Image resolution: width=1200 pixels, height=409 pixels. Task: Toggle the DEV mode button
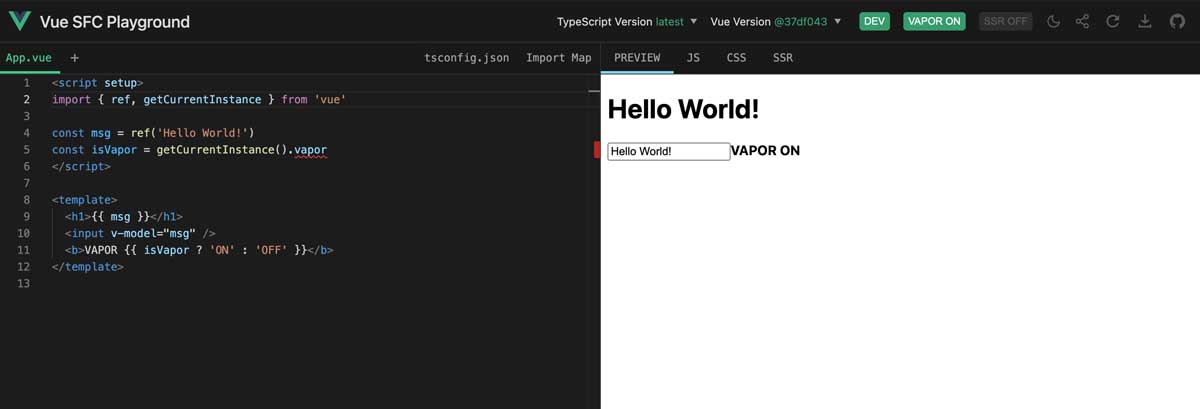pyautogui.click(x=876, y=21)
